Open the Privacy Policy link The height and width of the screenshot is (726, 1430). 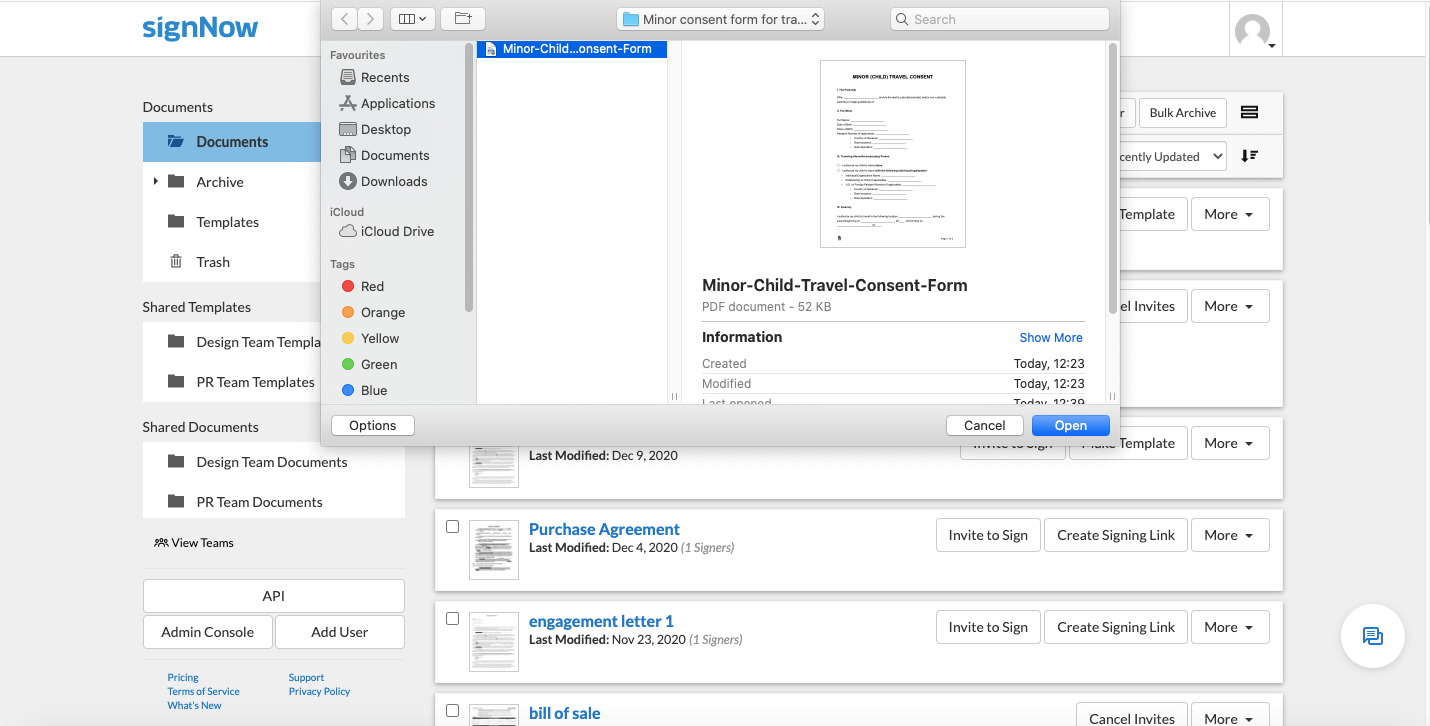pyautogui.click(x=319, y=691)
